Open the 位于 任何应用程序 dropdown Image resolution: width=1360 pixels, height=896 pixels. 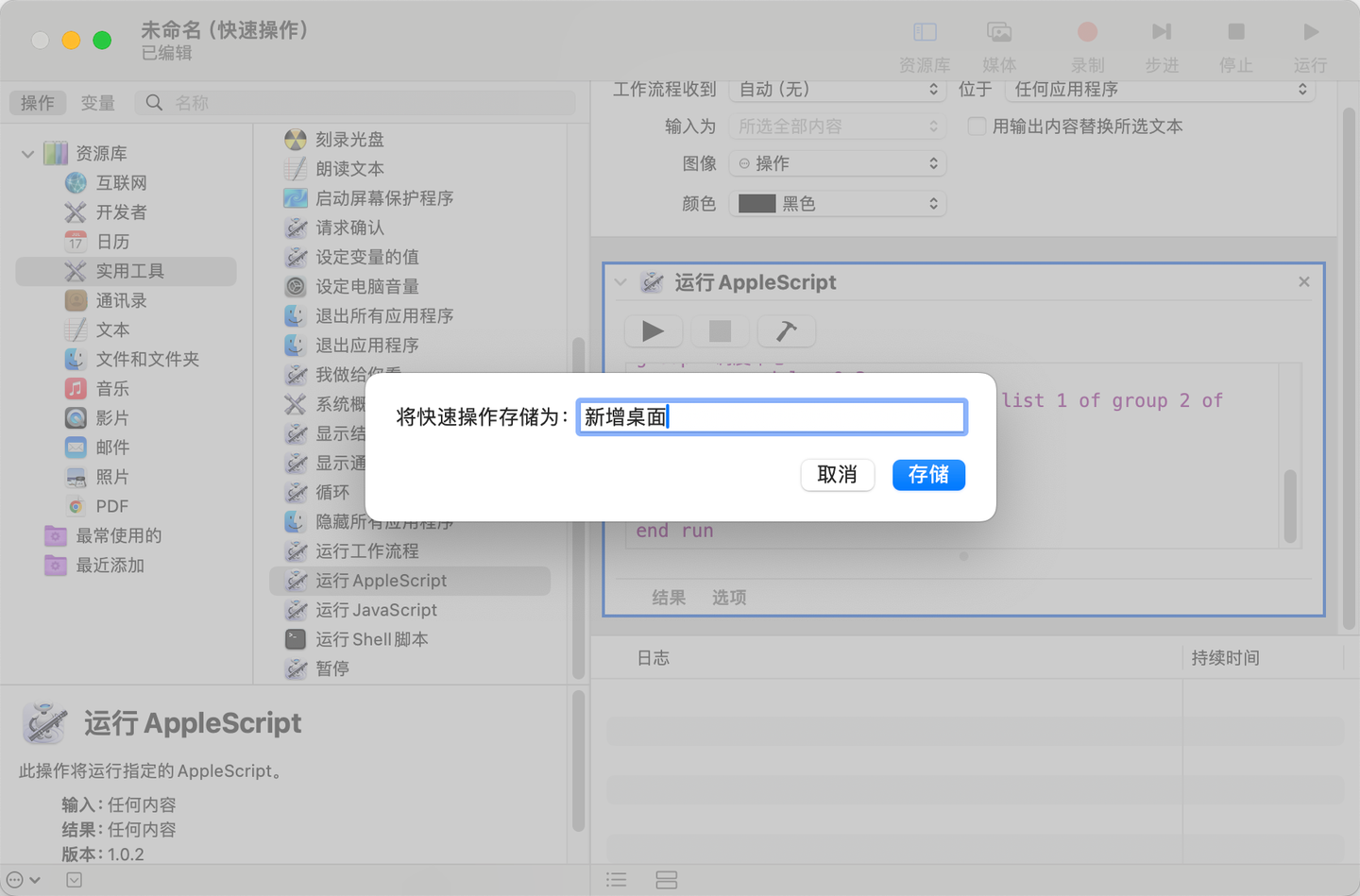click(1160, 89)
